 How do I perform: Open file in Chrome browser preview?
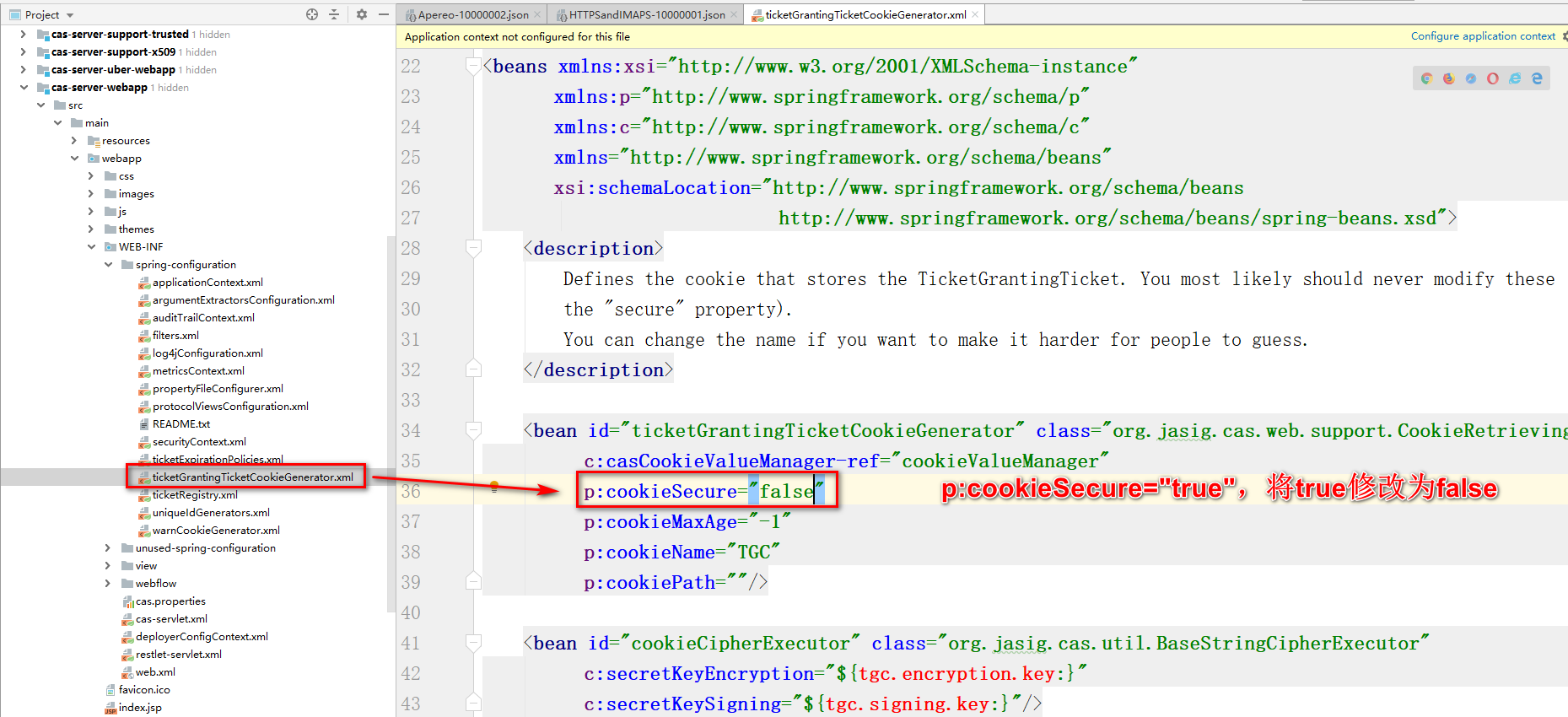(x=1426, y=78)
